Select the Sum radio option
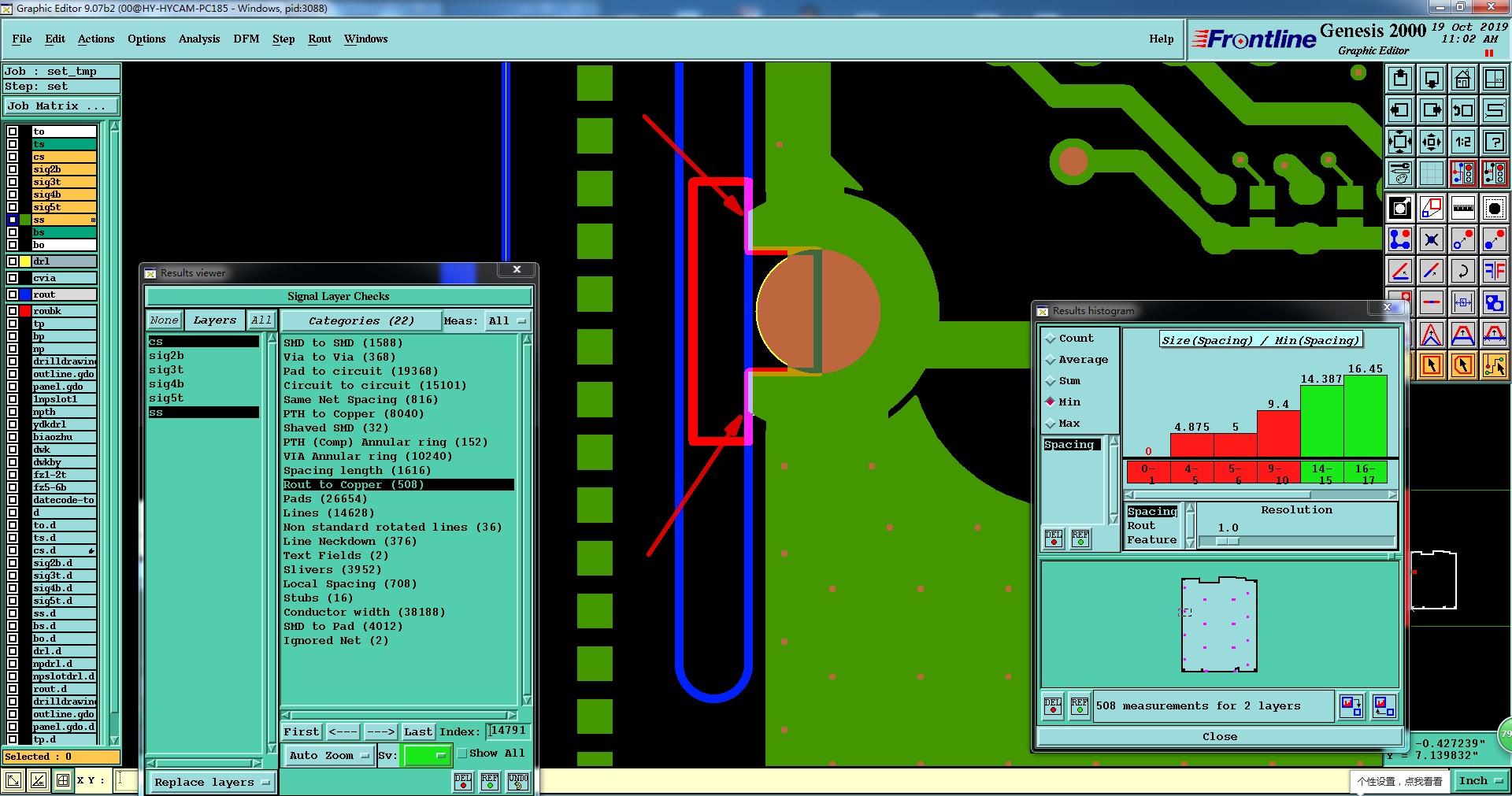The image size is (1512, 796). 1051,381
